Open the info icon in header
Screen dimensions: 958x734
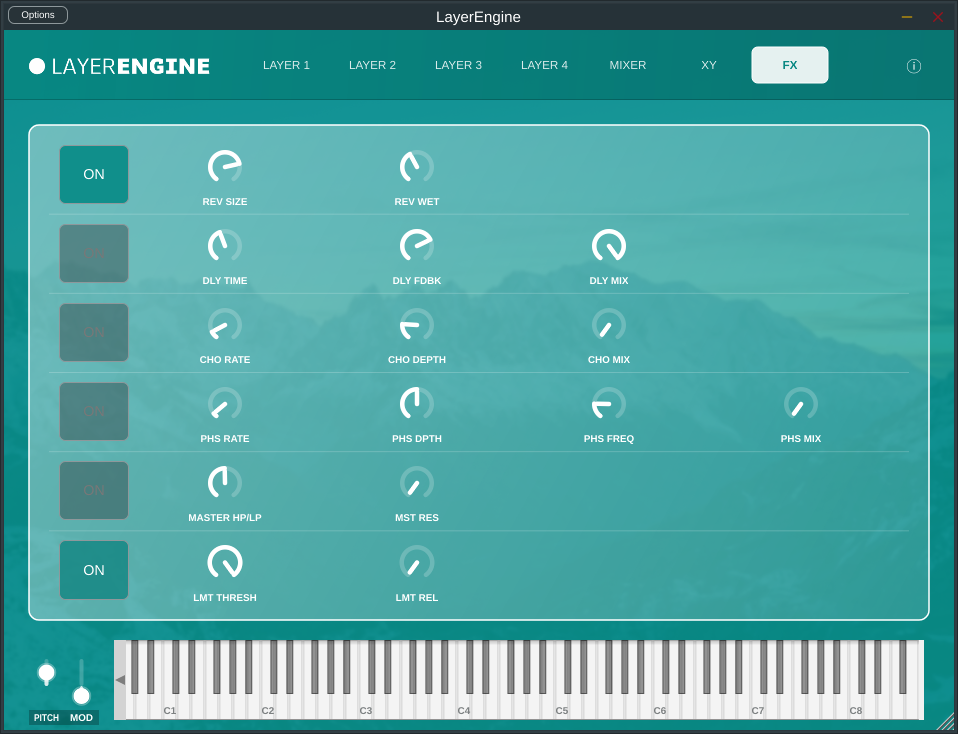913,66
